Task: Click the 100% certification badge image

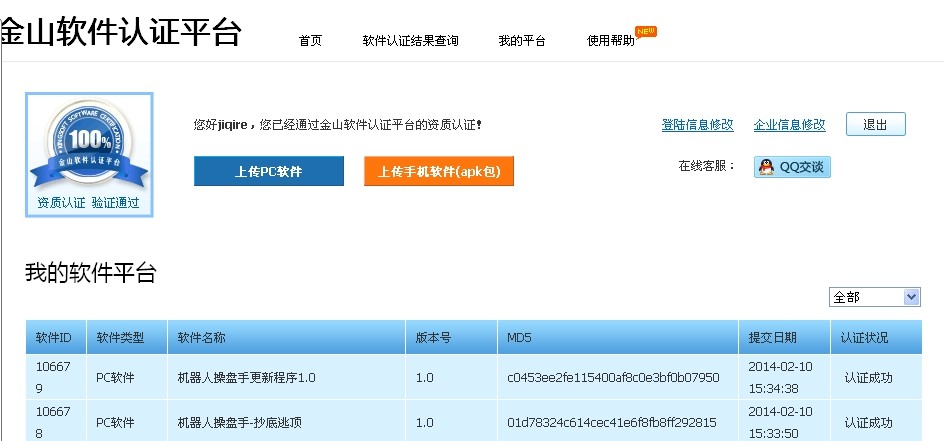Action: click(89, 143)
